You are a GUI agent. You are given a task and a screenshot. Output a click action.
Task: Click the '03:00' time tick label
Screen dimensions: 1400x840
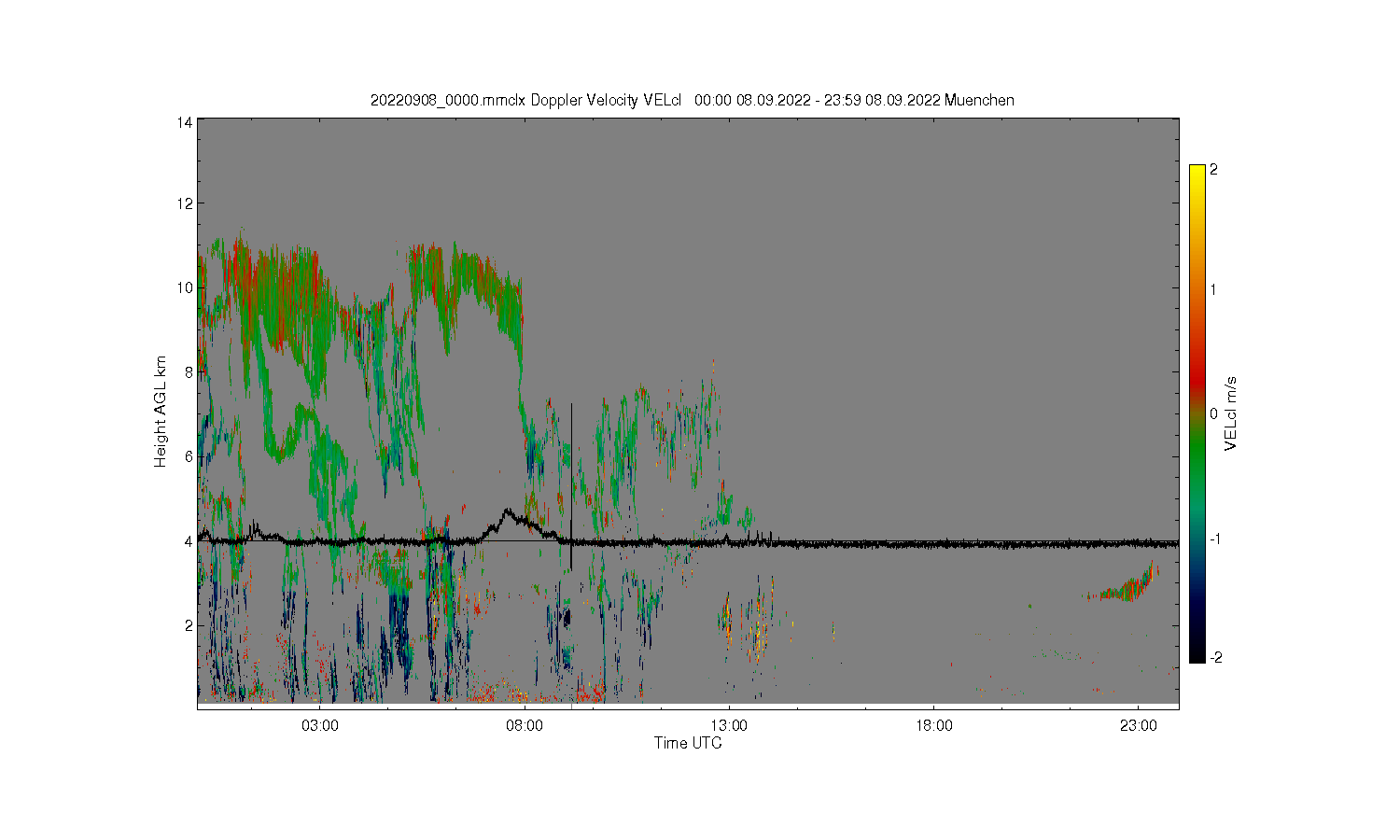coord(320,726)
